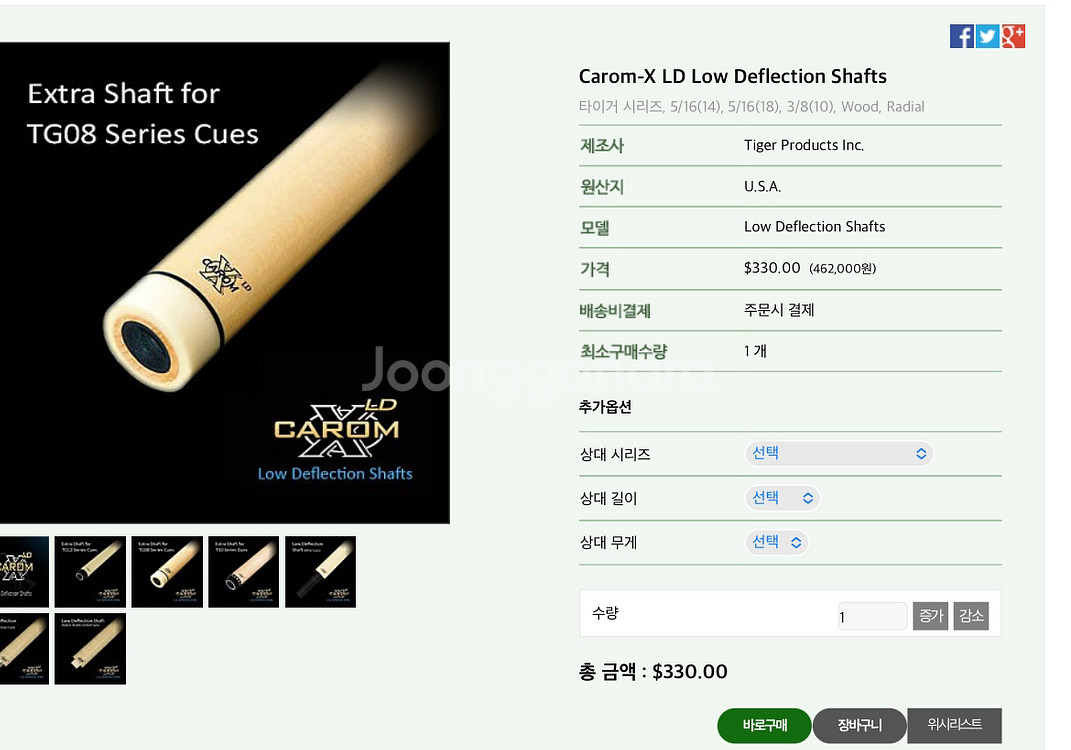Click the 수량 quantity input field
Viewport: 1071px width, 750px height.
(x=872, y=616)
